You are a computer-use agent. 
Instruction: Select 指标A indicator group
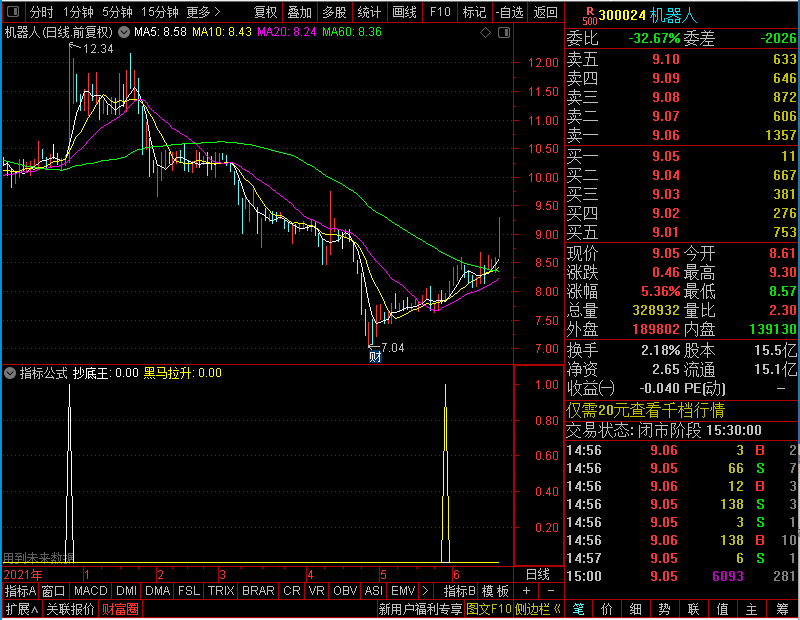[20, 591]
